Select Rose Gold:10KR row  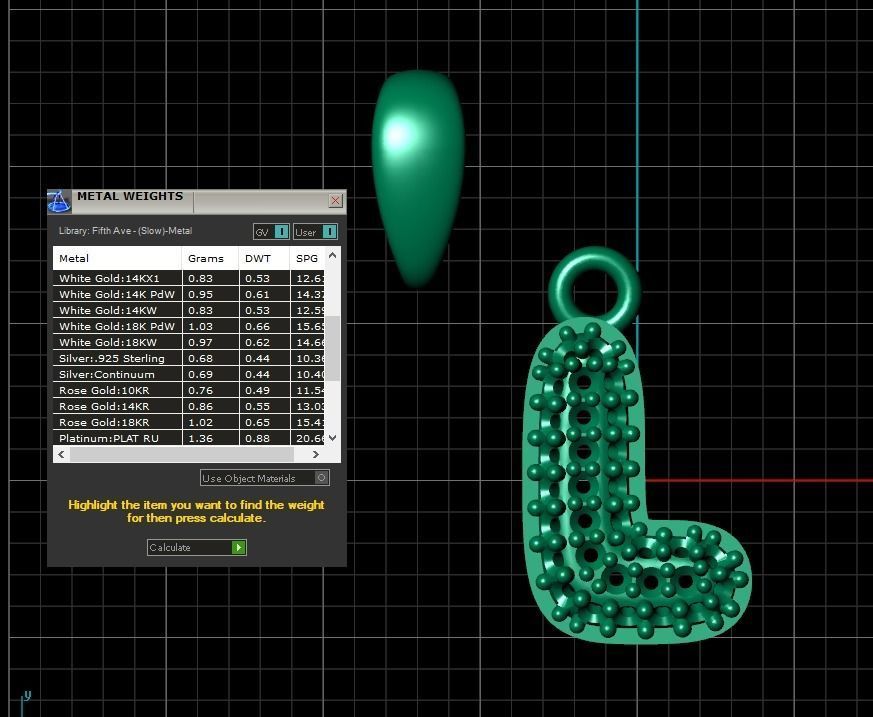189,390
